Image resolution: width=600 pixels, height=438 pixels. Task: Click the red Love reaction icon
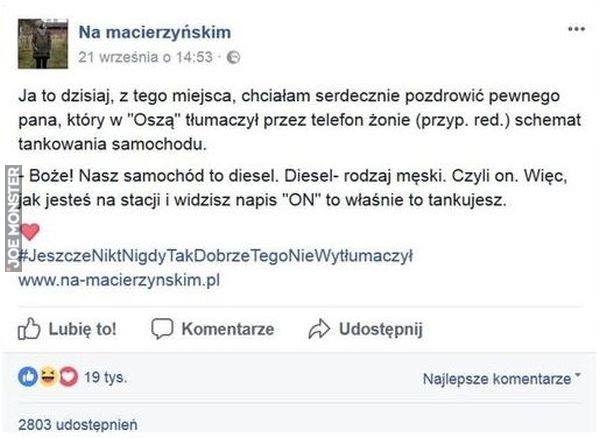[x=67, y=377]
